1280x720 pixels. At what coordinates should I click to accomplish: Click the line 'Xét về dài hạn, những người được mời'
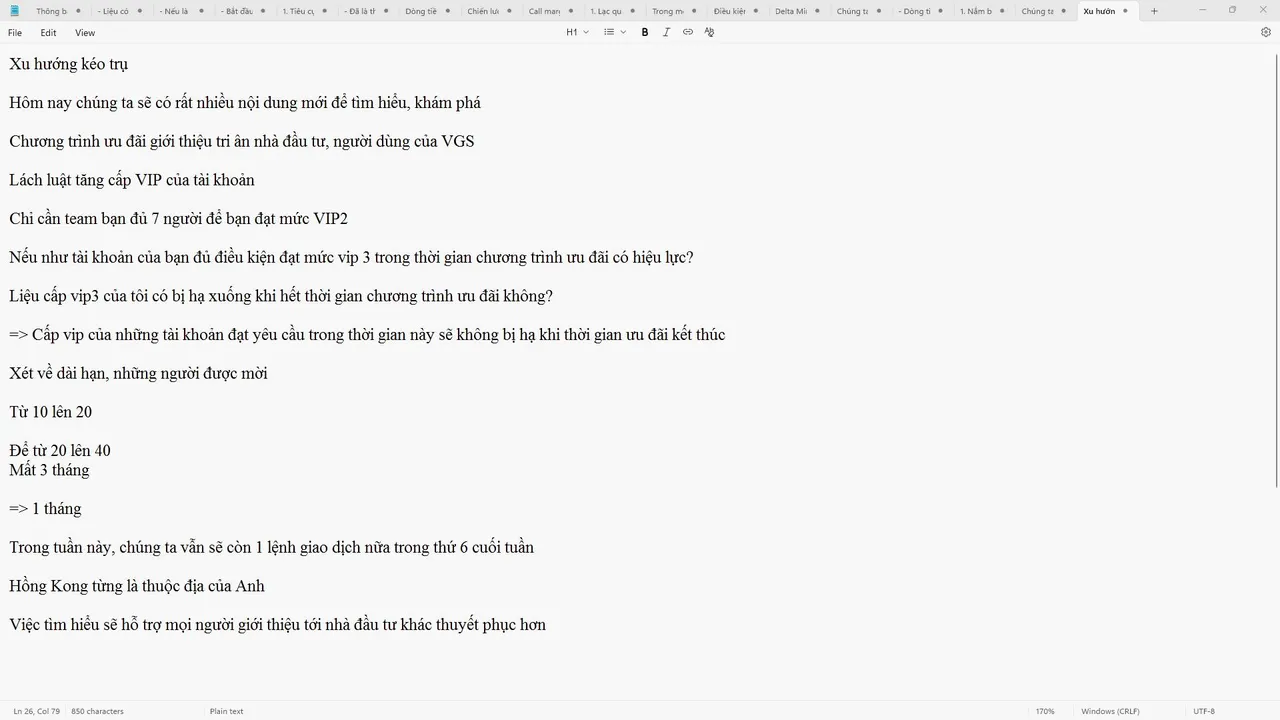pyautogui.click(x=138, y=373)
